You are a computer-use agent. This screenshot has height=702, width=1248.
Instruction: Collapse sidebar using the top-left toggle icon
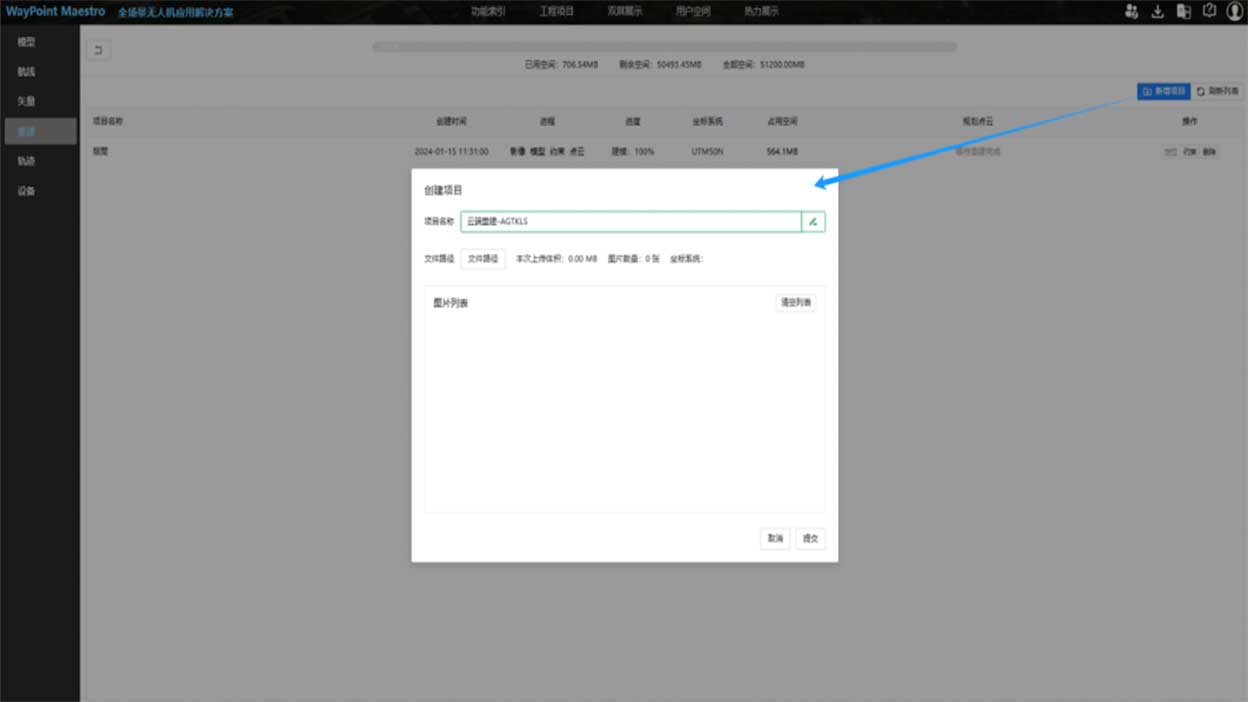98,50
